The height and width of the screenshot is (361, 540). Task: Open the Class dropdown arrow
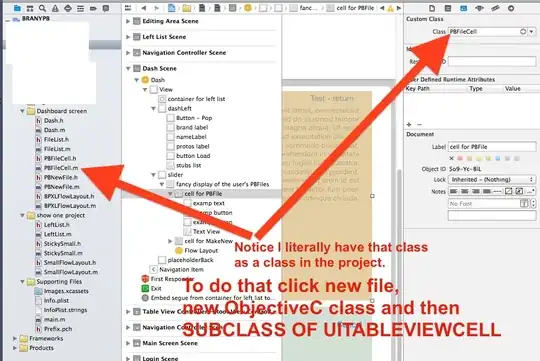click(532, 31)
